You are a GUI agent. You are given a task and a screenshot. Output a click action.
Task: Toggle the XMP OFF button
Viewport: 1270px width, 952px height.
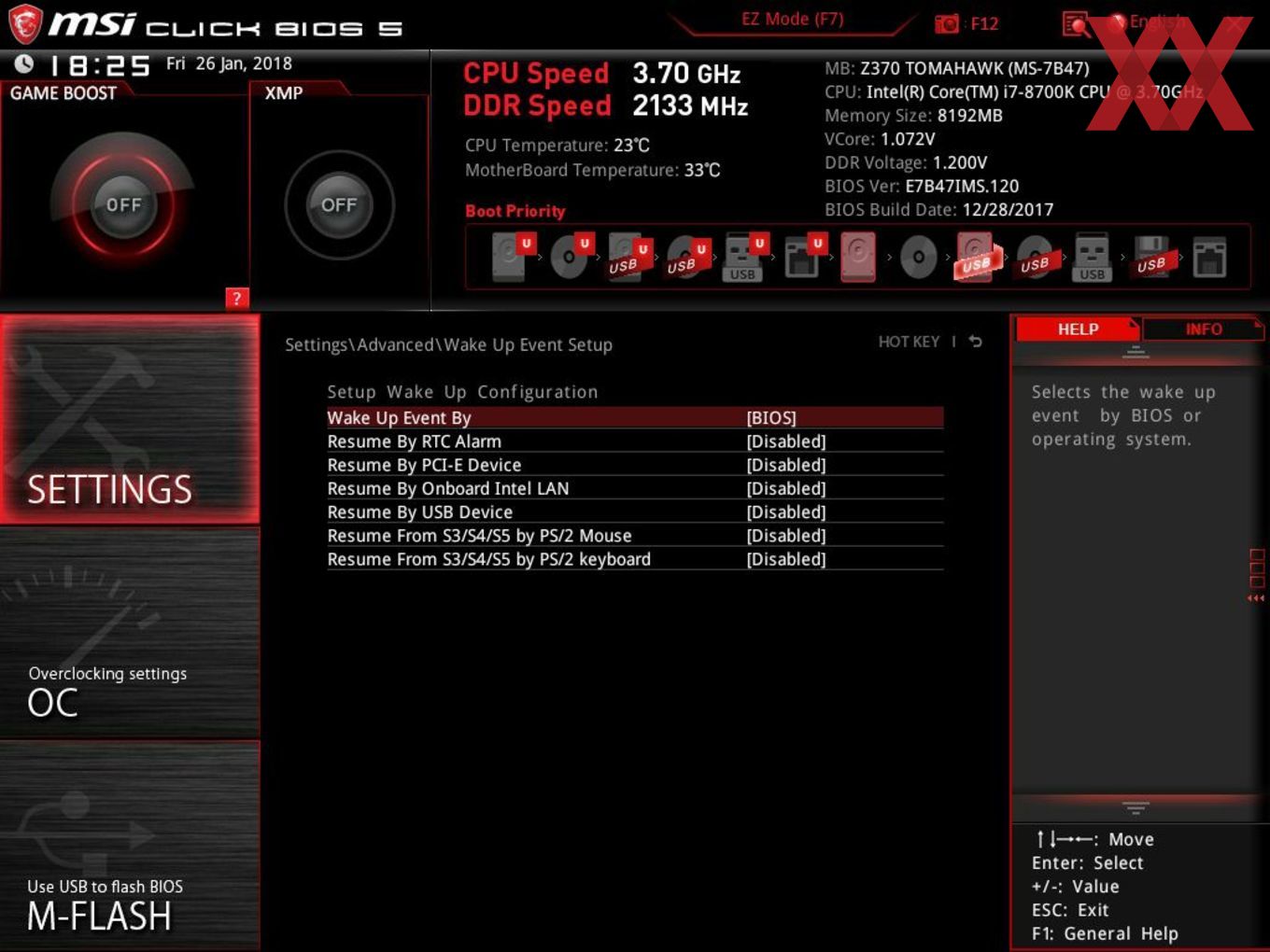coord(339,204)
